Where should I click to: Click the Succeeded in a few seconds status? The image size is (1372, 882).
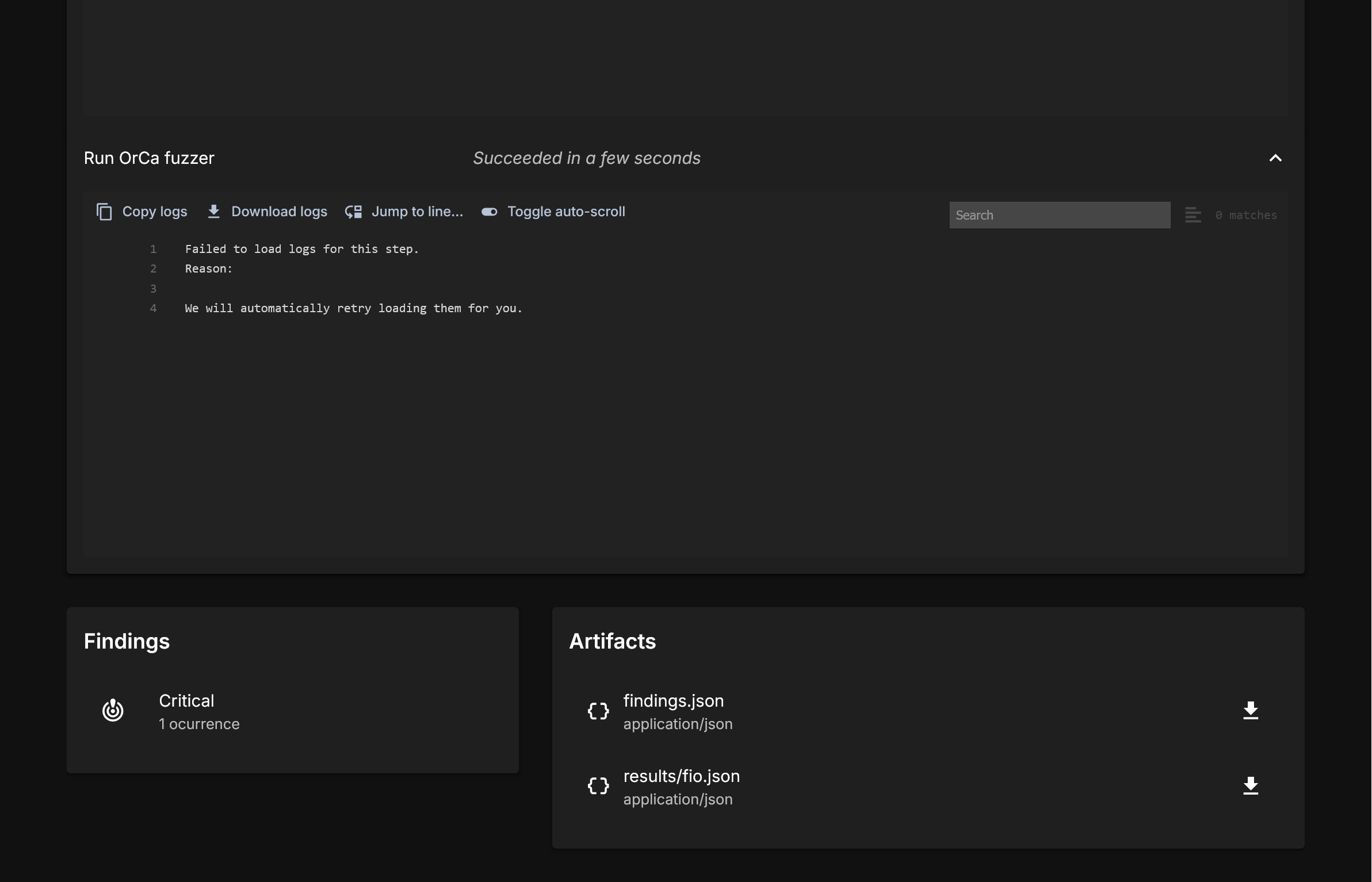point(587,158)
